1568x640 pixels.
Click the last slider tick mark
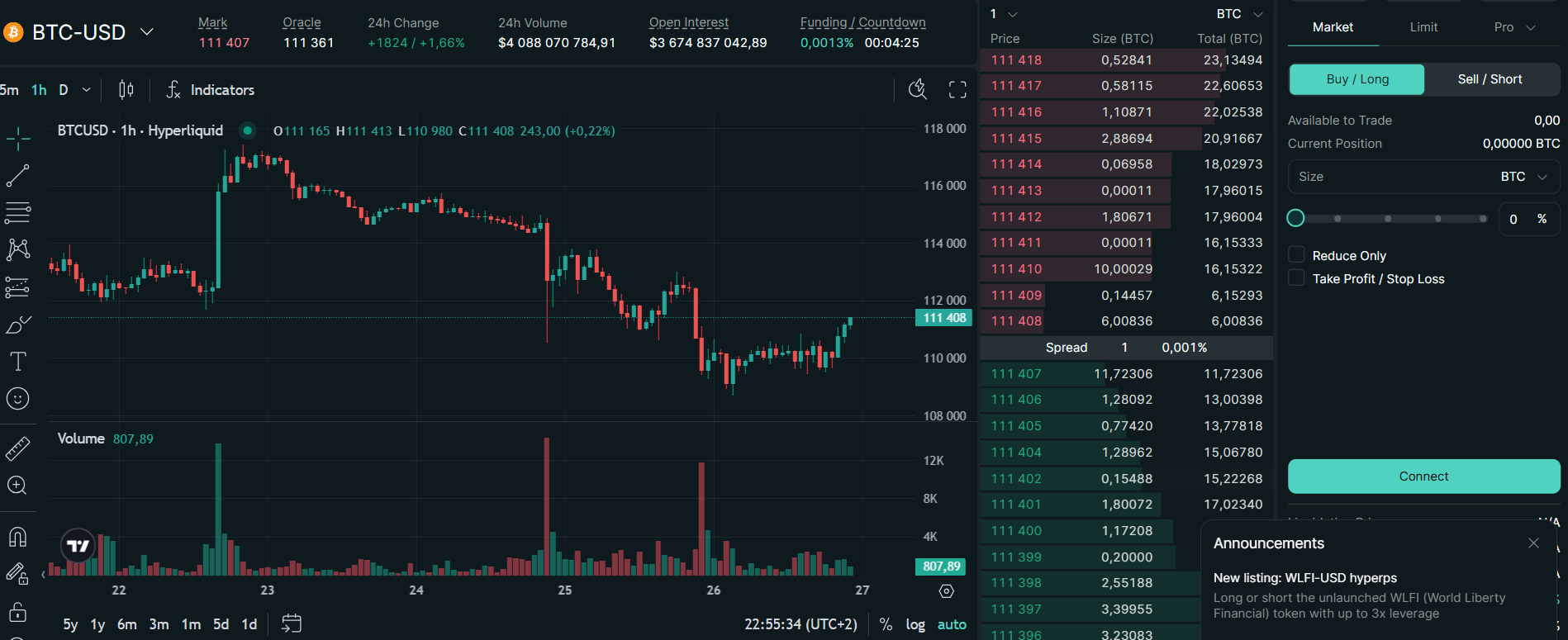coord(1483,219)
